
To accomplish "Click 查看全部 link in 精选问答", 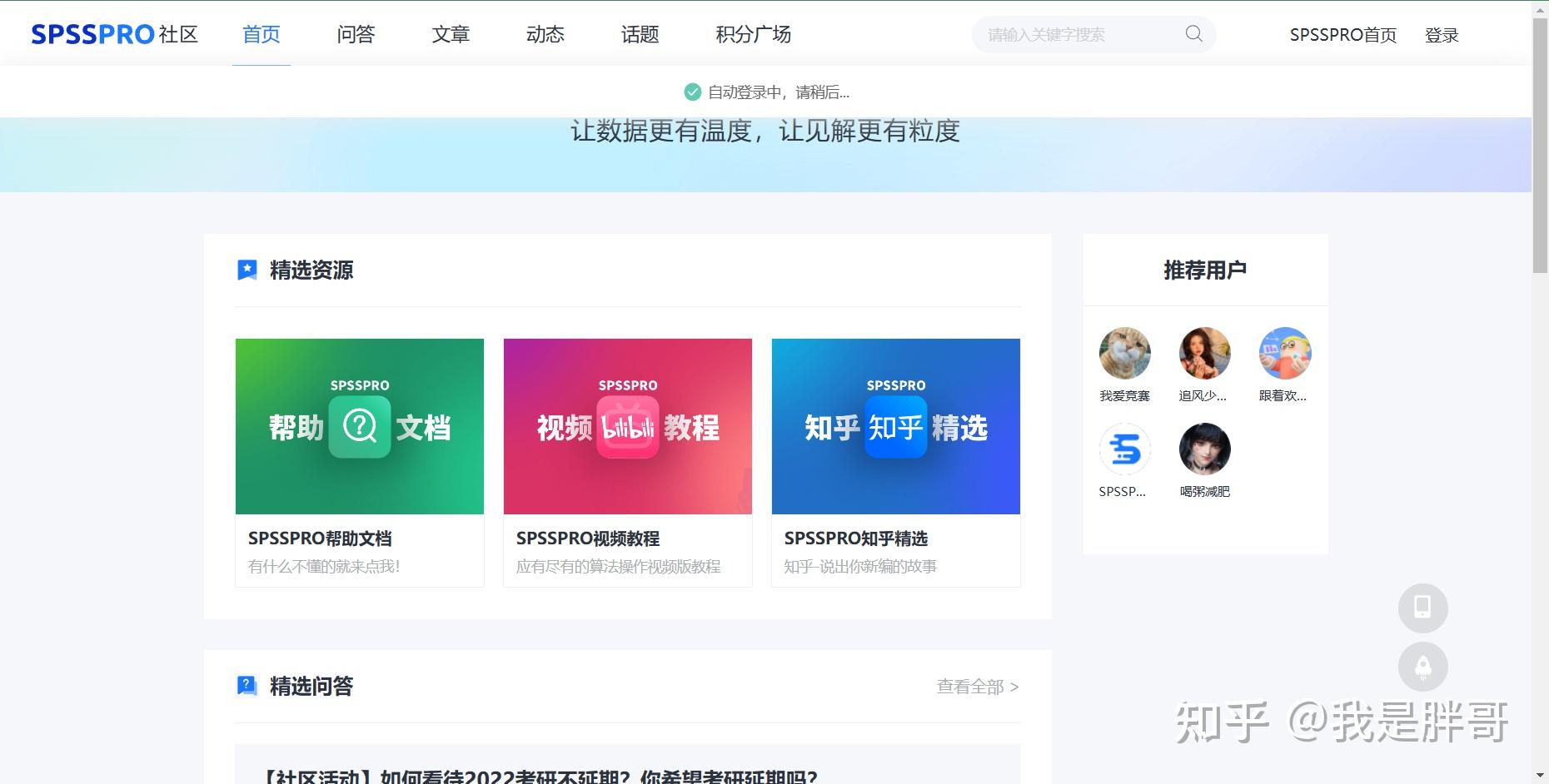I will coord(978,687).
